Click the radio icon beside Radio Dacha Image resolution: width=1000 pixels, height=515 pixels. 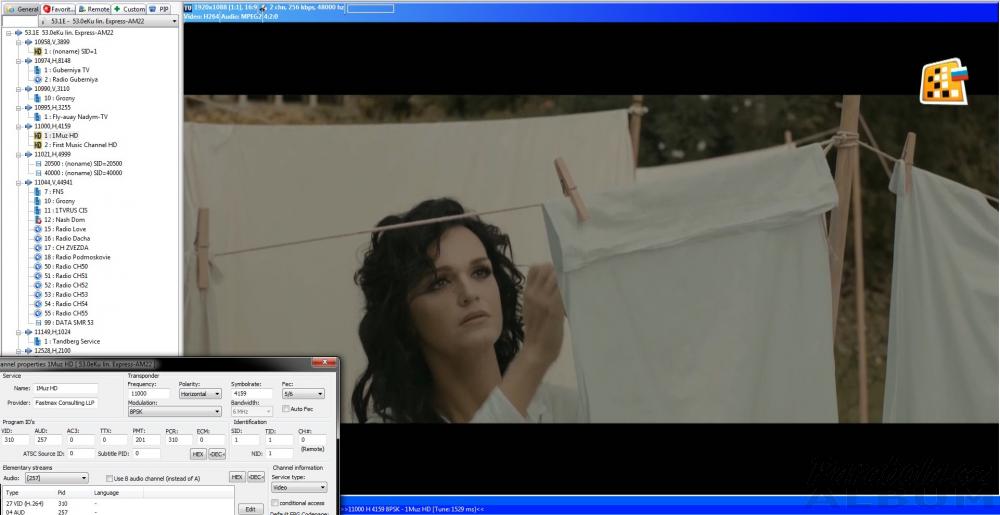[x=38, y=238]
